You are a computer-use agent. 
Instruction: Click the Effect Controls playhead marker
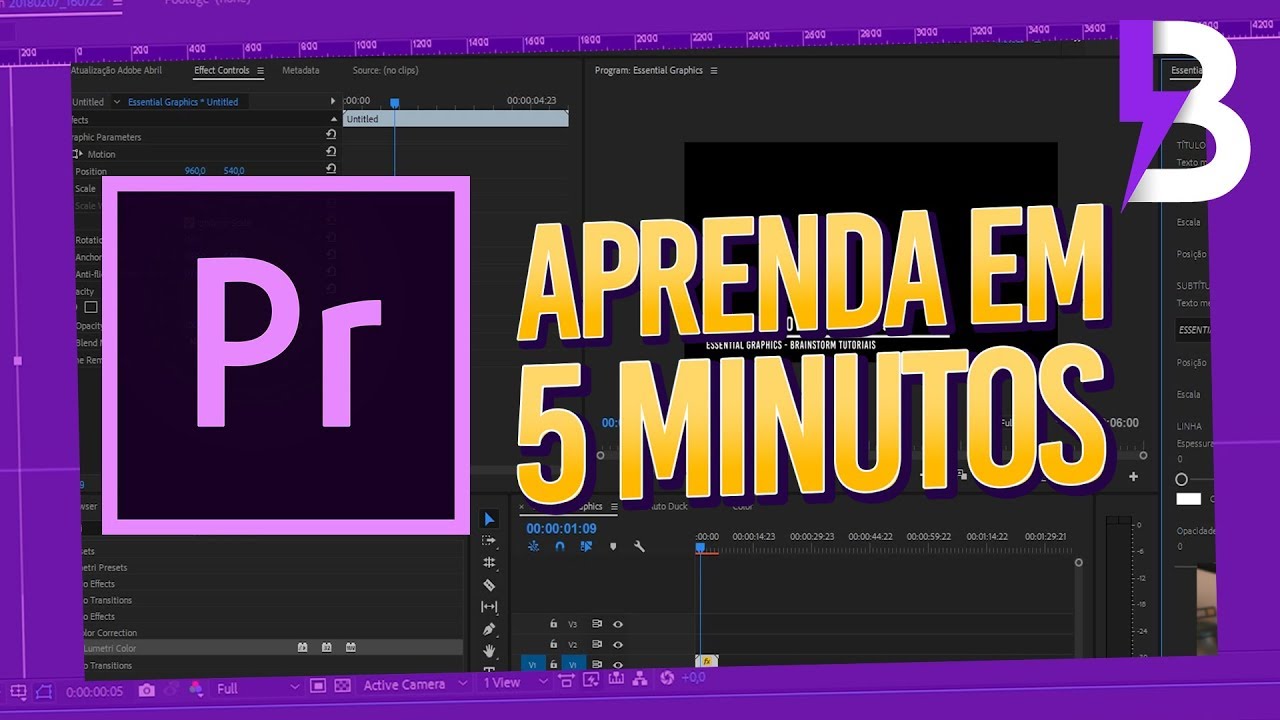click(394, 102)
